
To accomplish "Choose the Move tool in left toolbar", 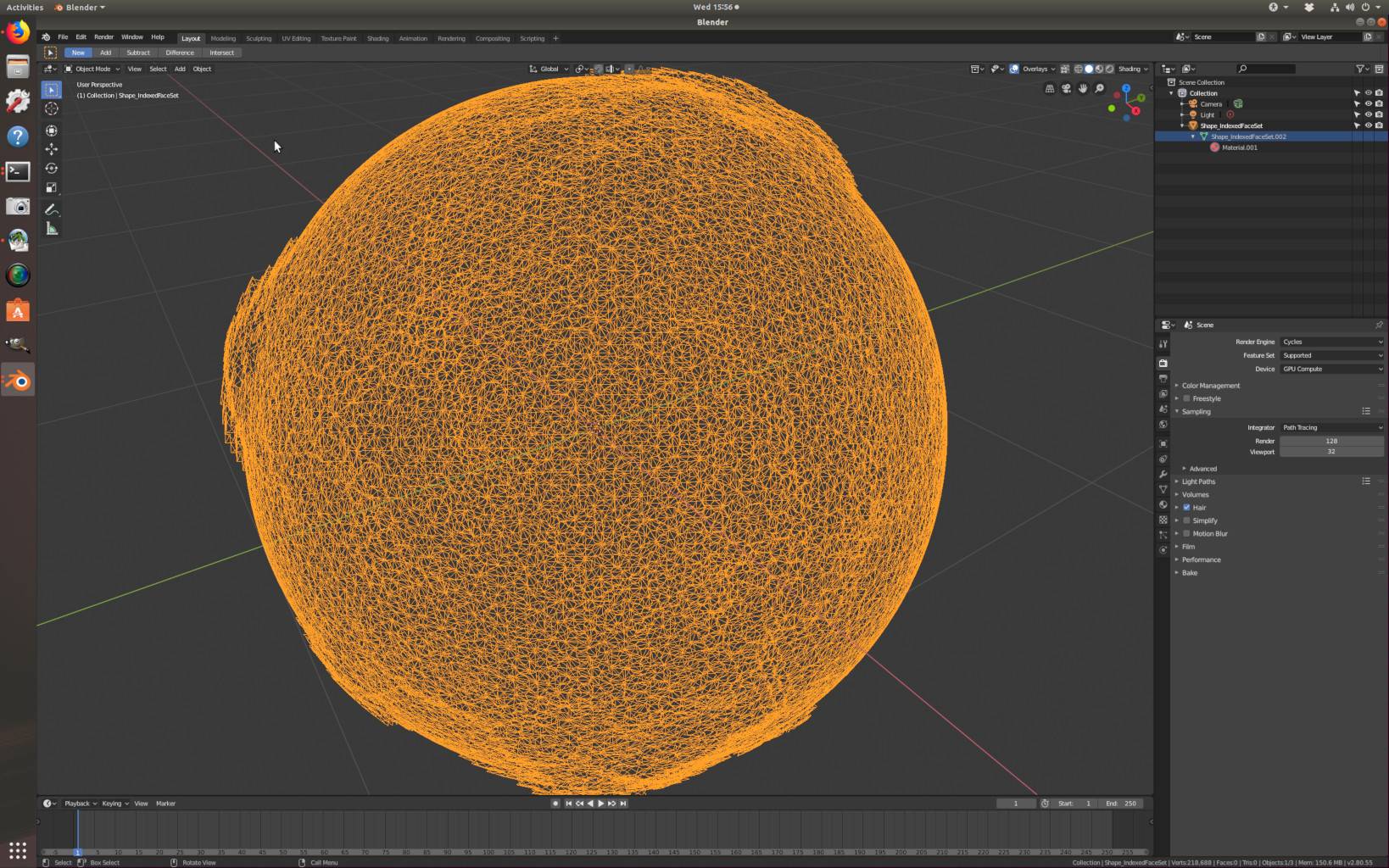I will [52, 149].
